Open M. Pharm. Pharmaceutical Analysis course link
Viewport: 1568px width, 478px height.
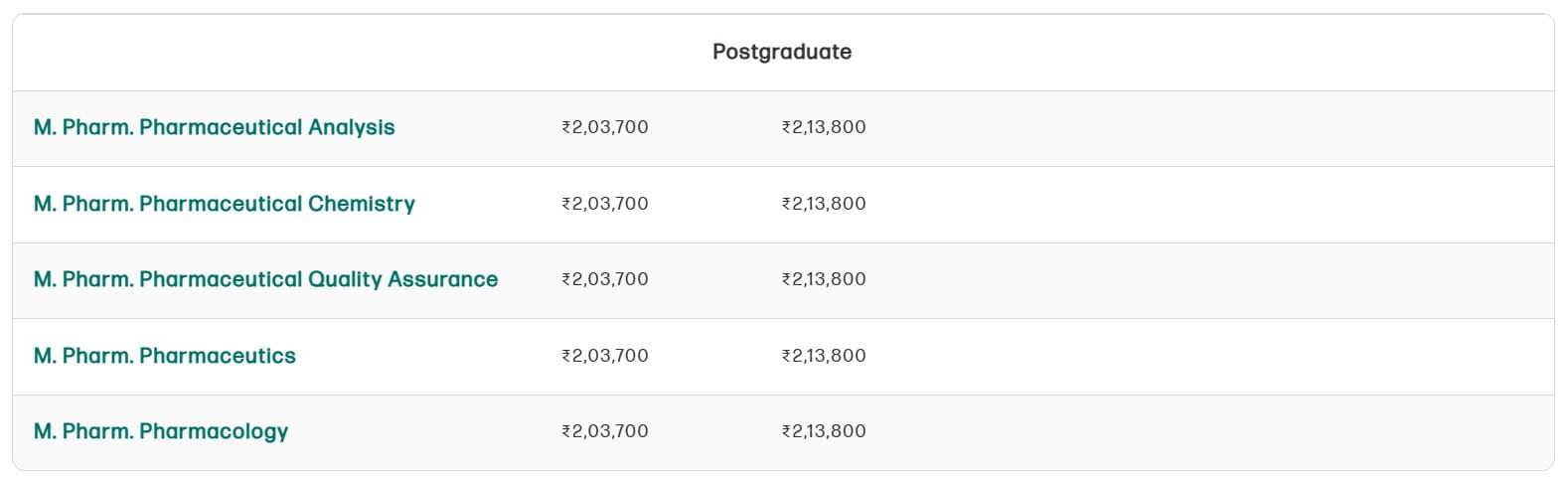click(x=214, y=127)
